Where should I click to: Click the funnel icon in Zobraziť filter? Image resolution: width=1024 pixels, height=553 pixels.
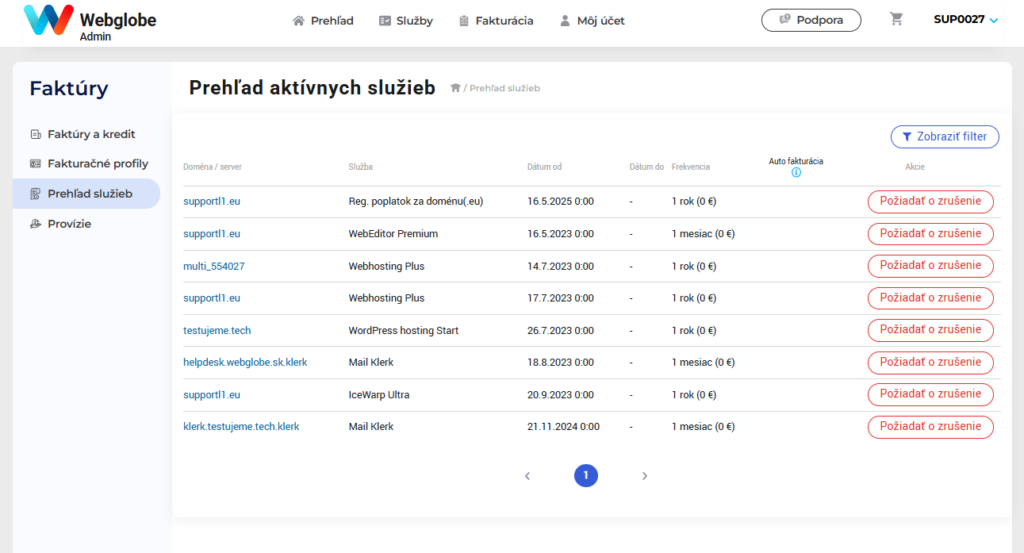click(906, 137)
